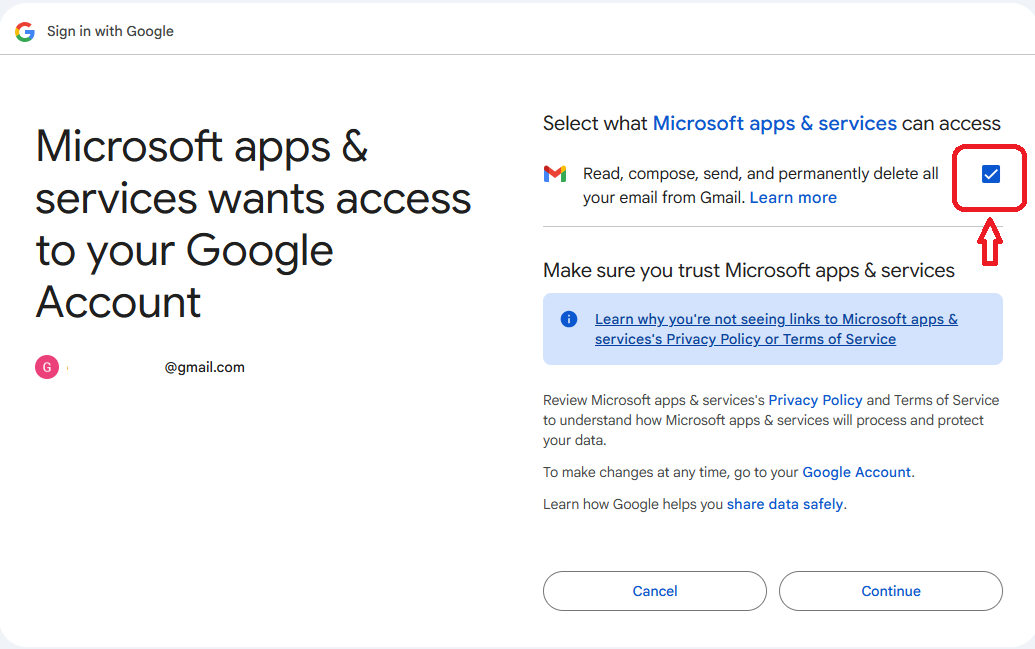Screen dimensions: 1035x649
Task: Click the Read, compose, send permission text
Action: 760,186
